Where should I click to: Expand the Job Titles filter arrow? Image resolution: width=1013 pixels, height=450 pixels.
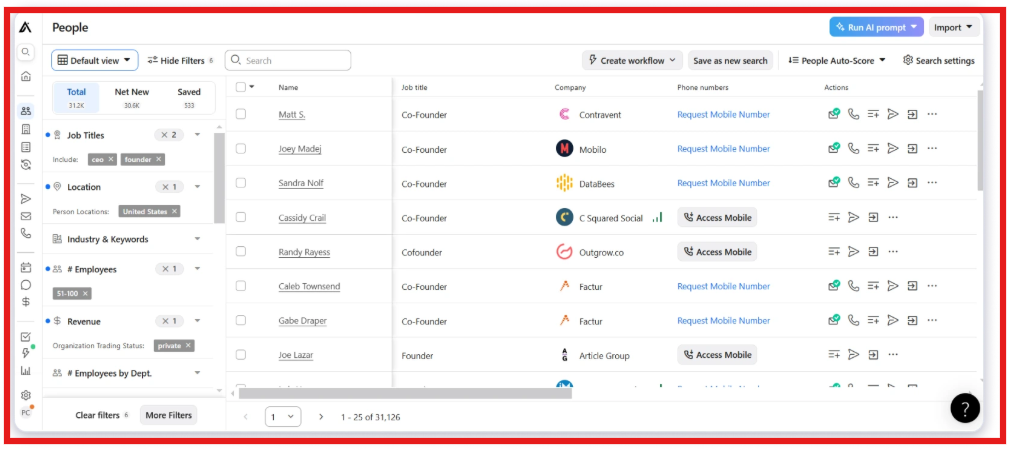[198, 135]
